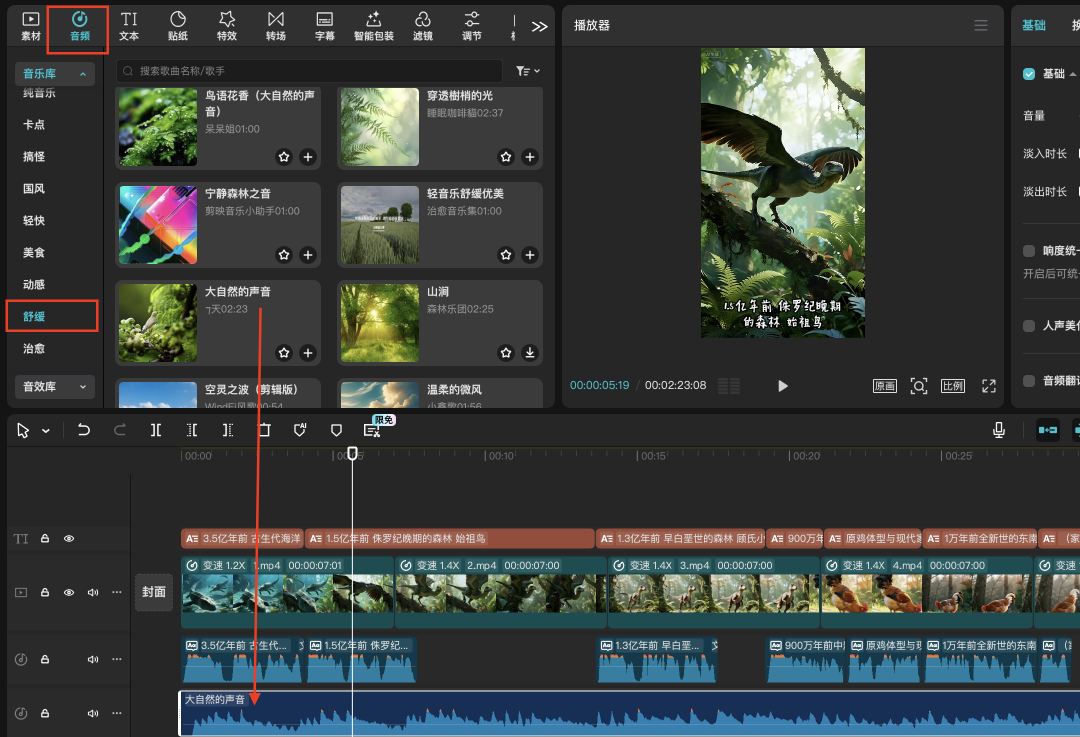Viewport: 1080px width, 737px height.
Task: Delete selected clip with the trash icon
Action: [x=264, y=430]
